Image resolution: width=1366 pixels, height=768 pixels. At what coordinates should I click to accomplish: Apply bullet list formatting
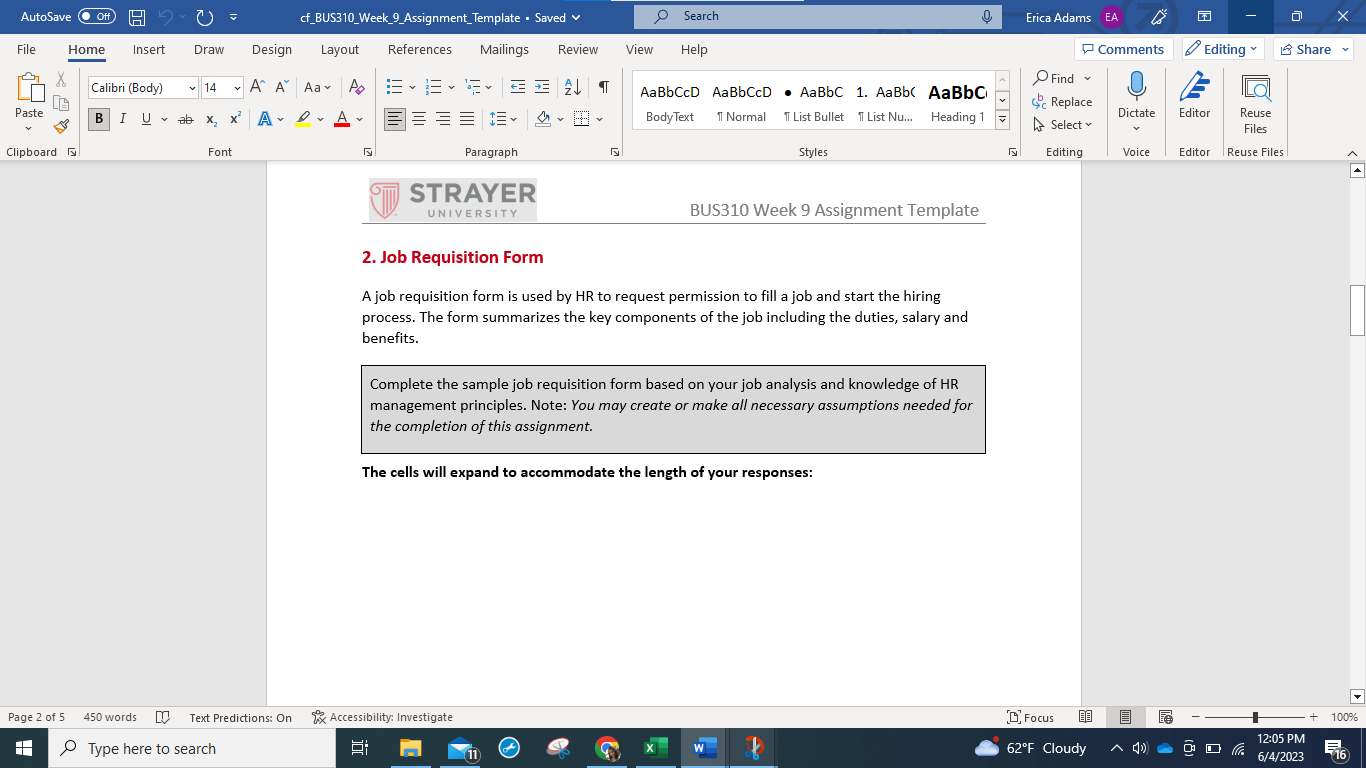tap(394, 87)
